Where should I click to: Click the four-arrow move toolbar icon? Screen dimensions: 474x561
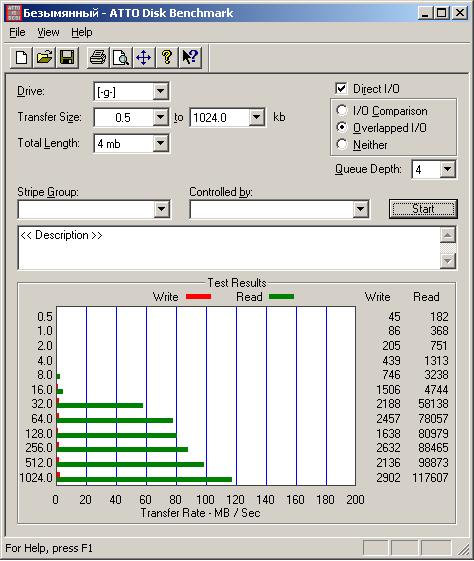143,57
